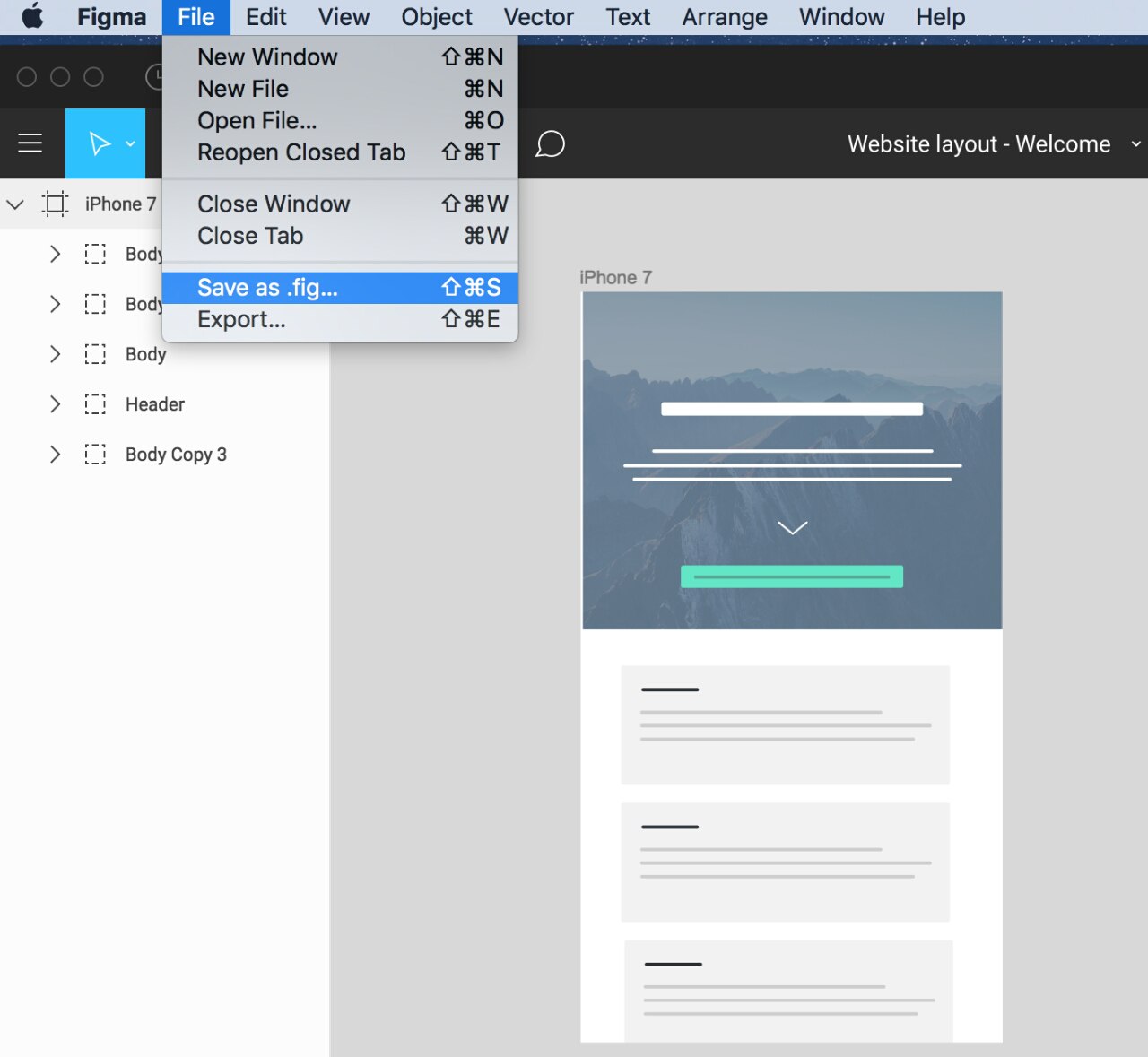Select the Comment tool speech bubble
Viewport: 1148px width, 1057px height.
pyautogui.click(x=550, y=143)
